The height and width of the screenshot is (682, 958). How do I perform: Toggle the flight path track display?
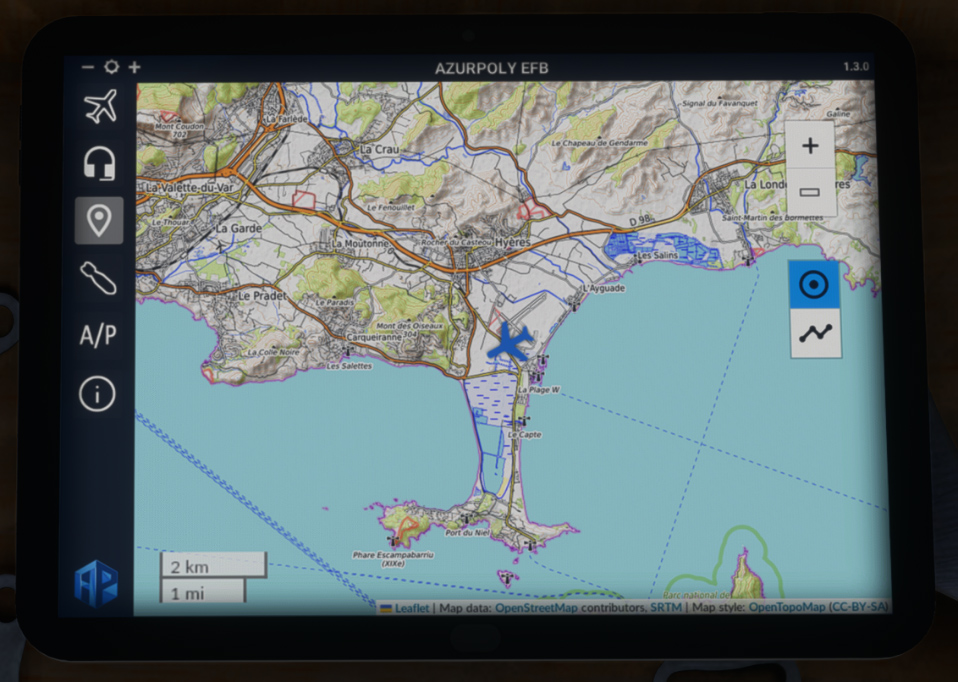[x=814, y=333]
